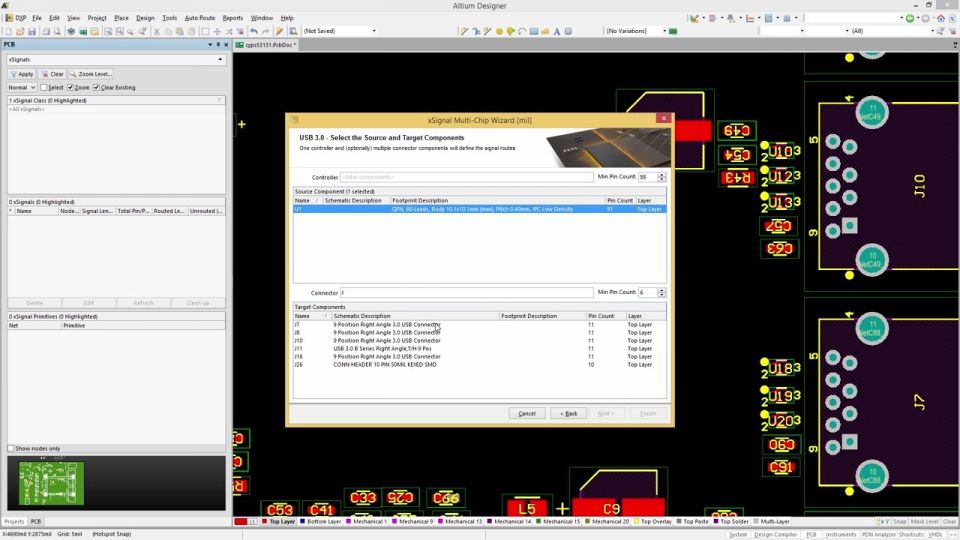Viewport: 960px width, 540px height.
Task: Pin the PCB panel with pushpin icon
Action: [x=218, y=45]
